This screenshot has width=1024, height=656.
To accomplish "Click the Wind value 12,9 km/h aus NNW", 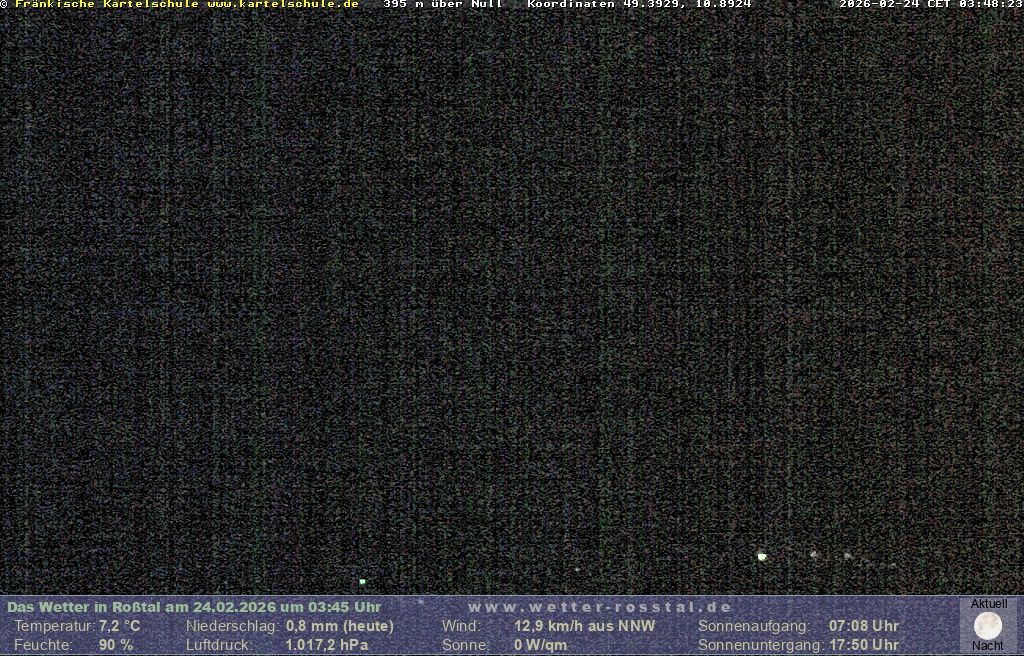I will coord(585,626).
